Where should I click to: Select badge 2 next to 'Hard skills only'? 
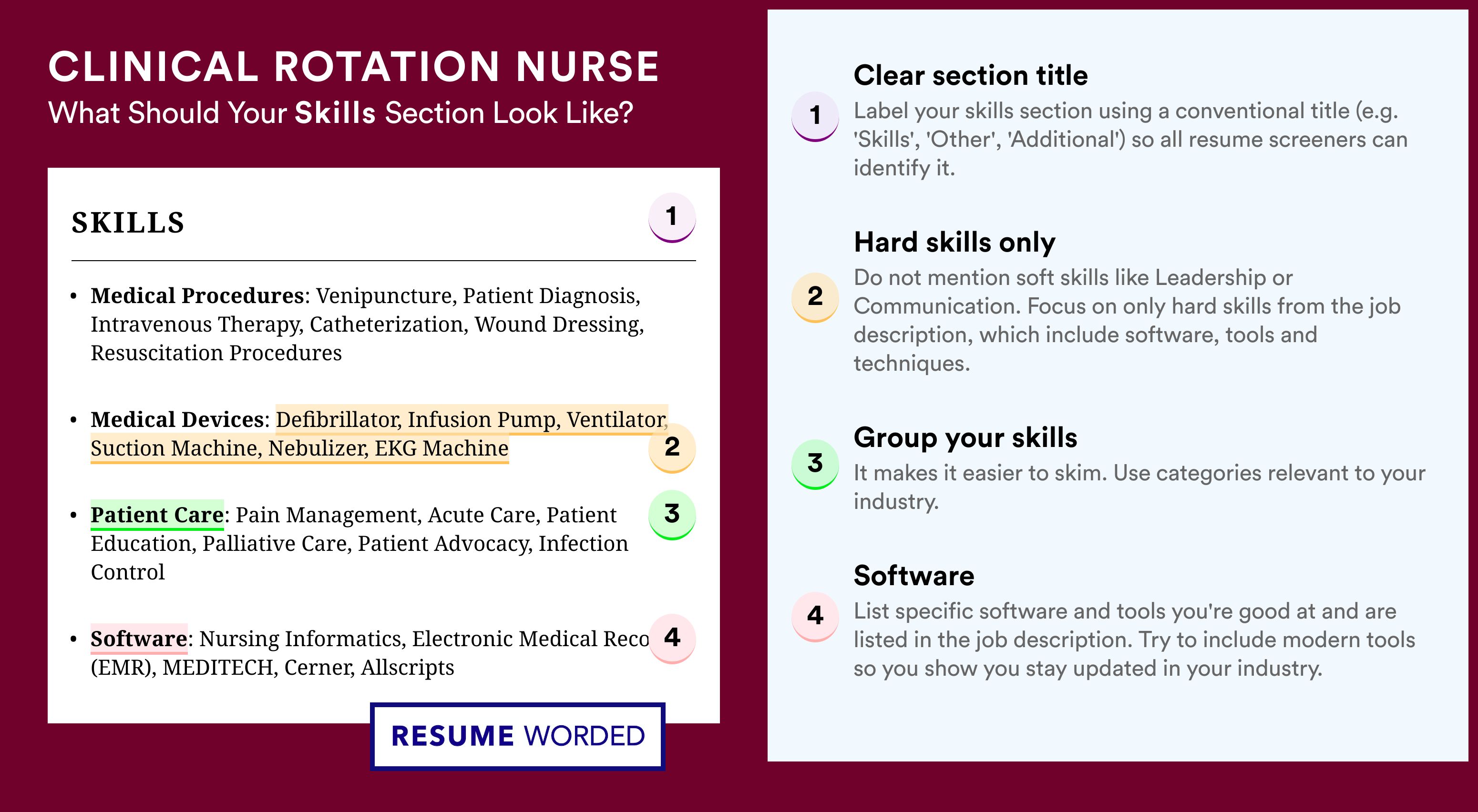point(815,296)
